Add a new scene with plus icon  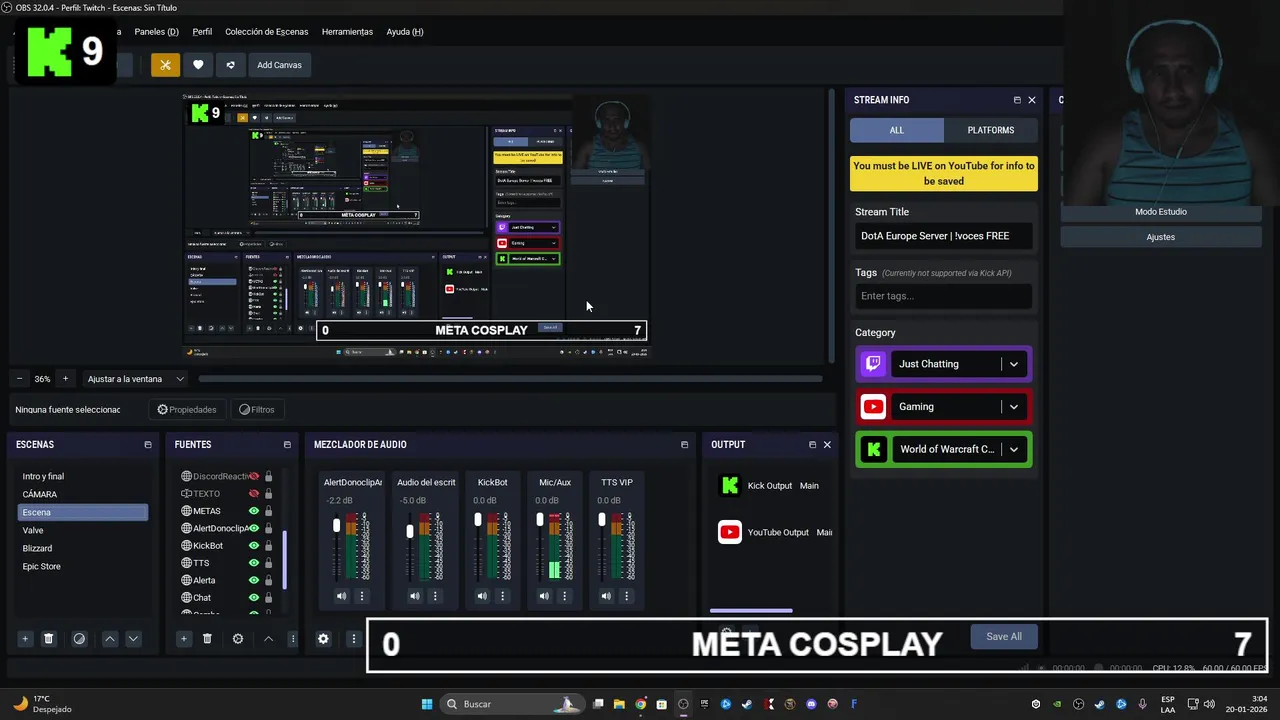[x=25, y=639]
